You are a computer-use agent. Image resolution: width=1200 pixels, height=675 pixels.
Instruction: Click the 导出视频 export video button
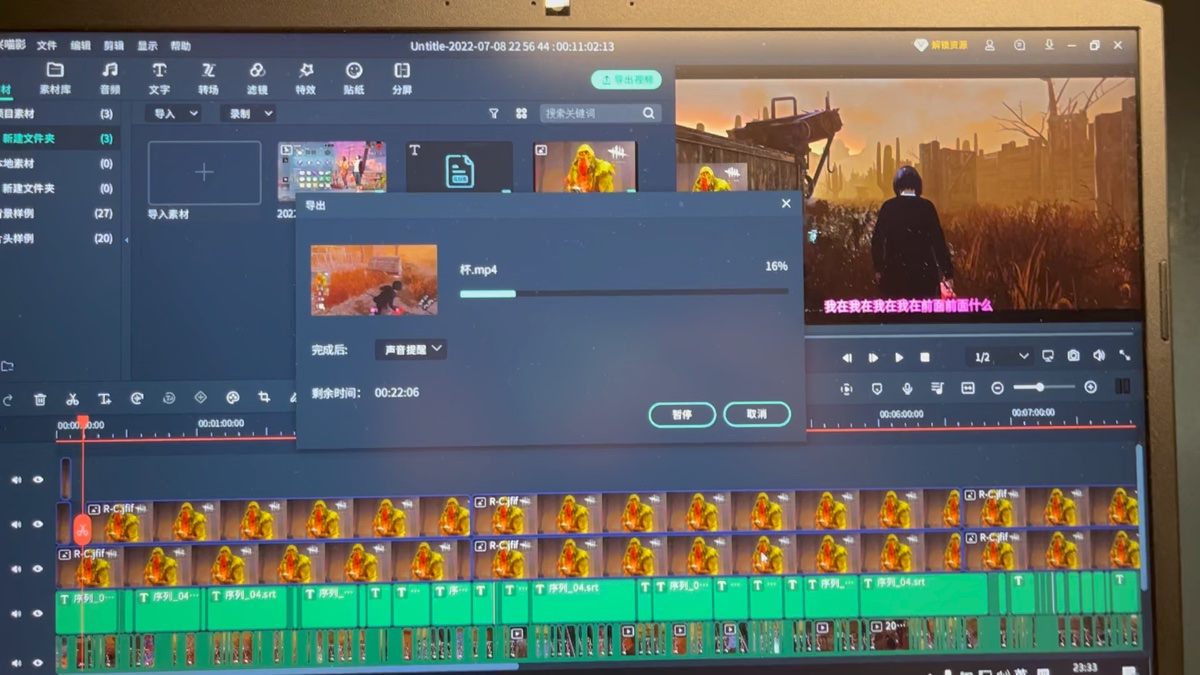pyautogui.click(x=626, y=80)
